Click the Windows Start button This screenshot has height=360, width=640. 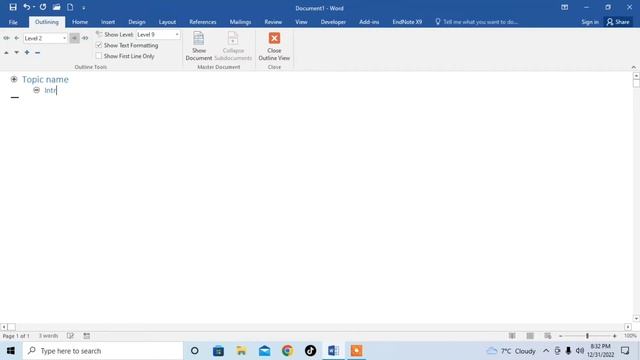click(x=11, y=351)
